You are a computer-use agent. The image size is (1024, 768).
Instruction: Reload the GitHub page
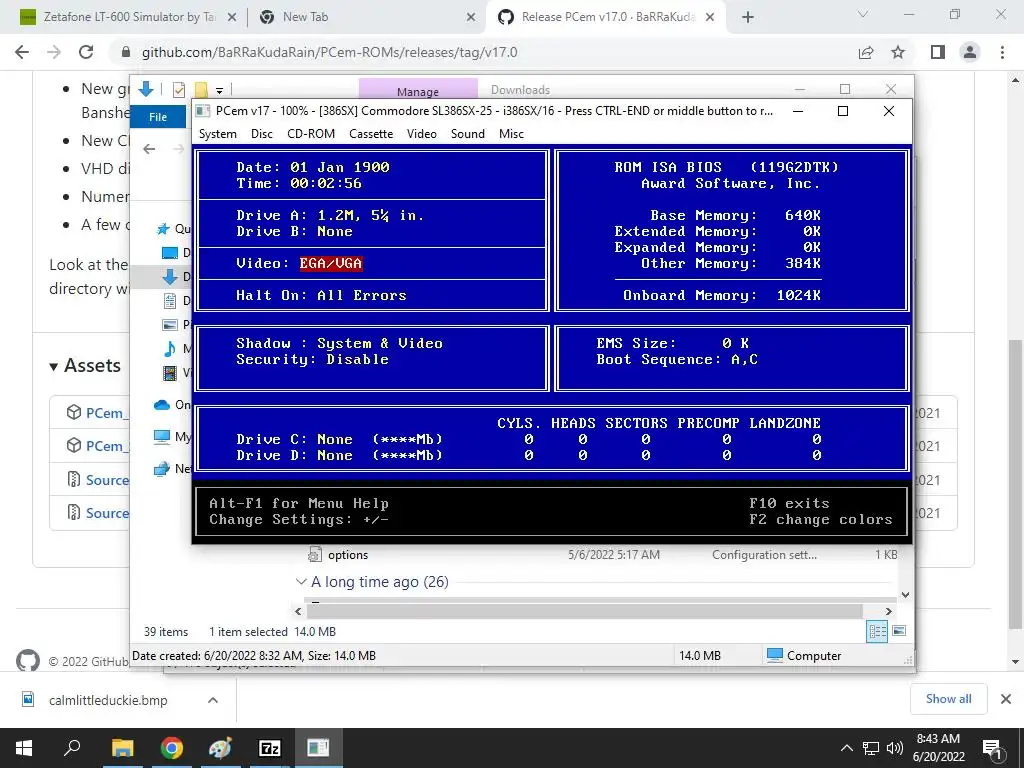coord(86,52)
